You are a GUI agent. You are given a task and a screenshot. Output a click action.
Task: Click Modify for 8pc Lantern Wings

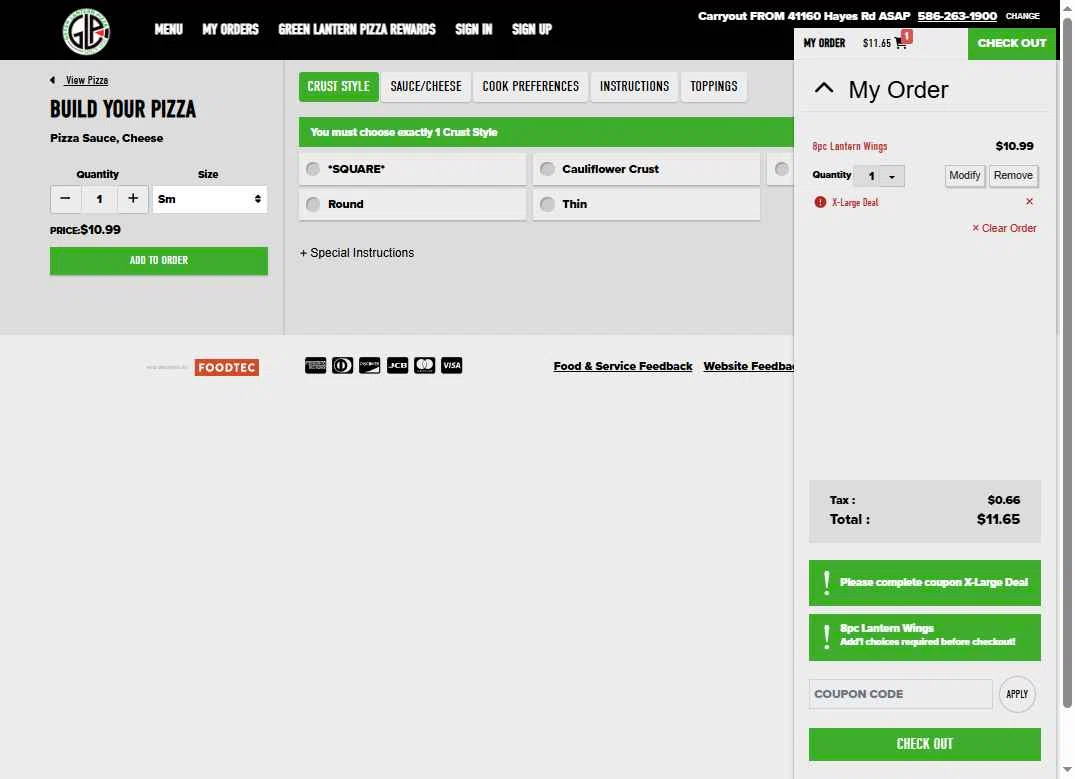tap(965, 176)
